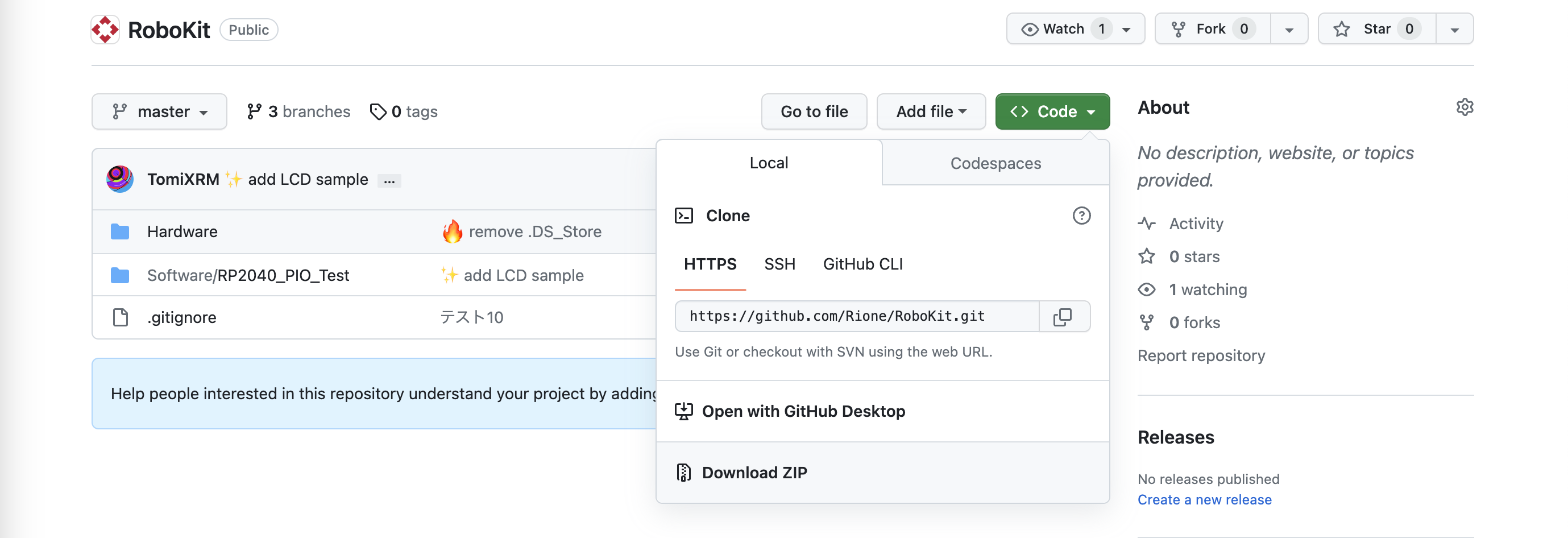Click the eye icon beside 1 watching
The width and height of the screenshot is (1568, 538).
pos(1147,289)
